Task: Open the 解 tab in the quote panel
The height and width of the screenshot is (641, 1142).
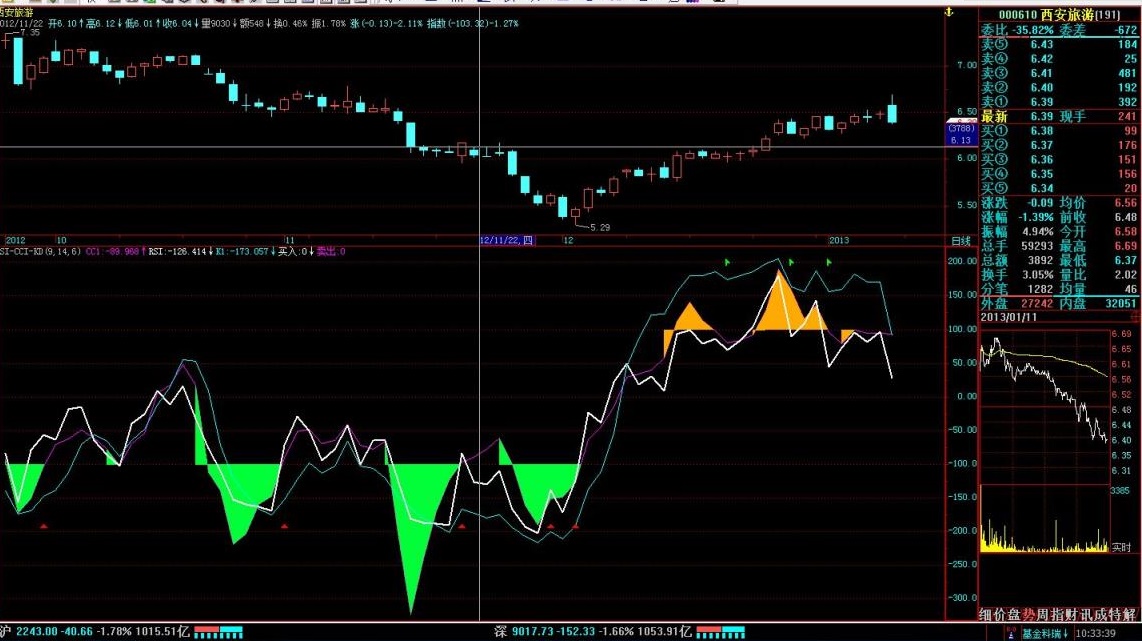Action: coord(1129,615)
